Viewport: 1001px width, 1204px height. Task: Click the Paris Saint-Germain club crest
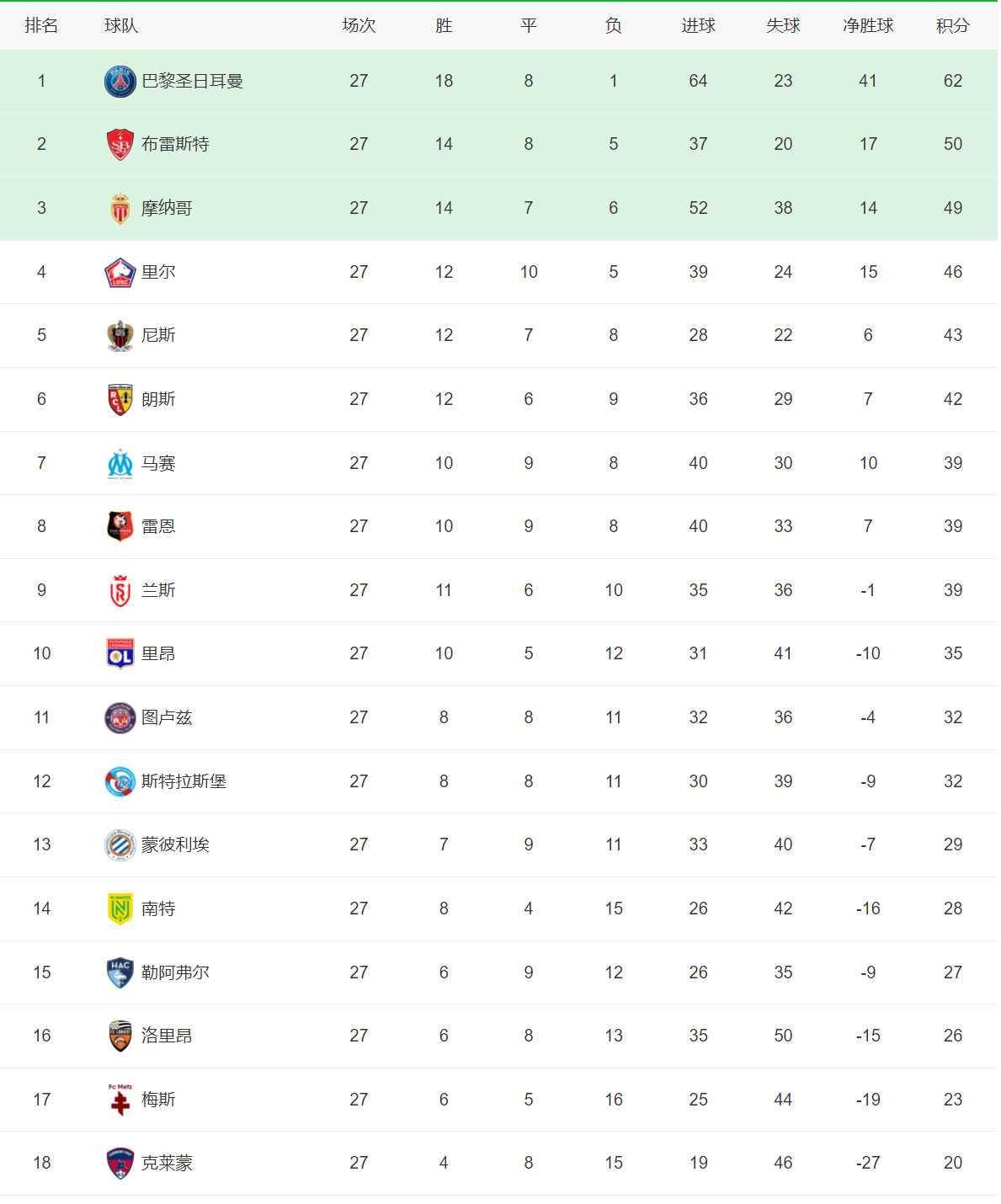(120, 82)
